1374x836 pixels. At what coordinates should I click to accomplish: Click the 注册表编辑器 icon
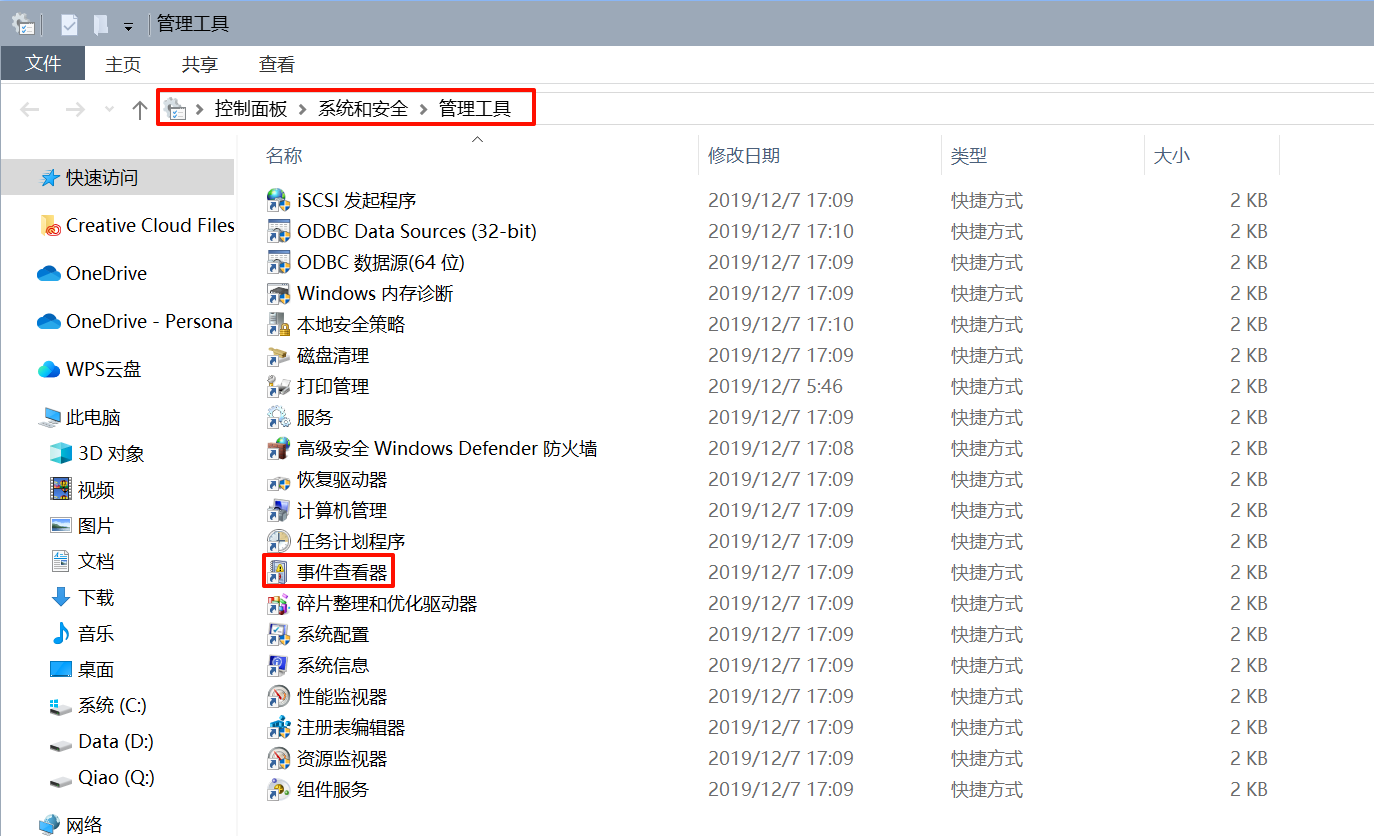pos(278,727)
